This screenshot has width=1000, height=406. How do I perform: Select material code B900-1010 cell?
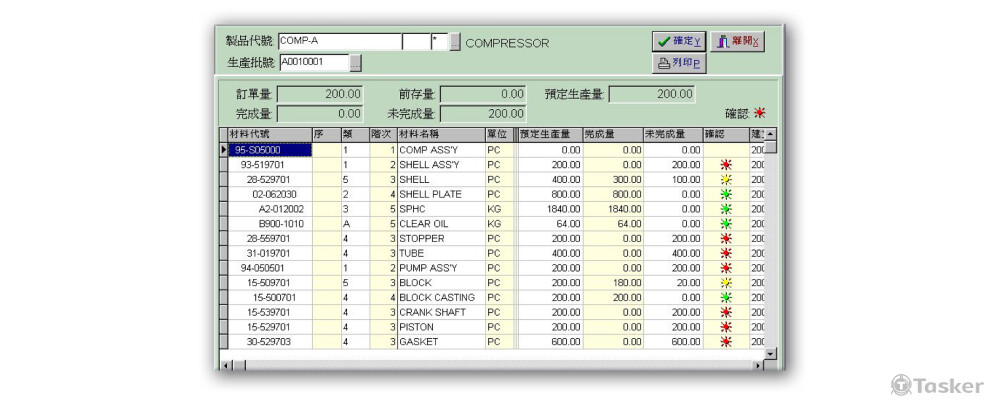click(x=270, y=224)
